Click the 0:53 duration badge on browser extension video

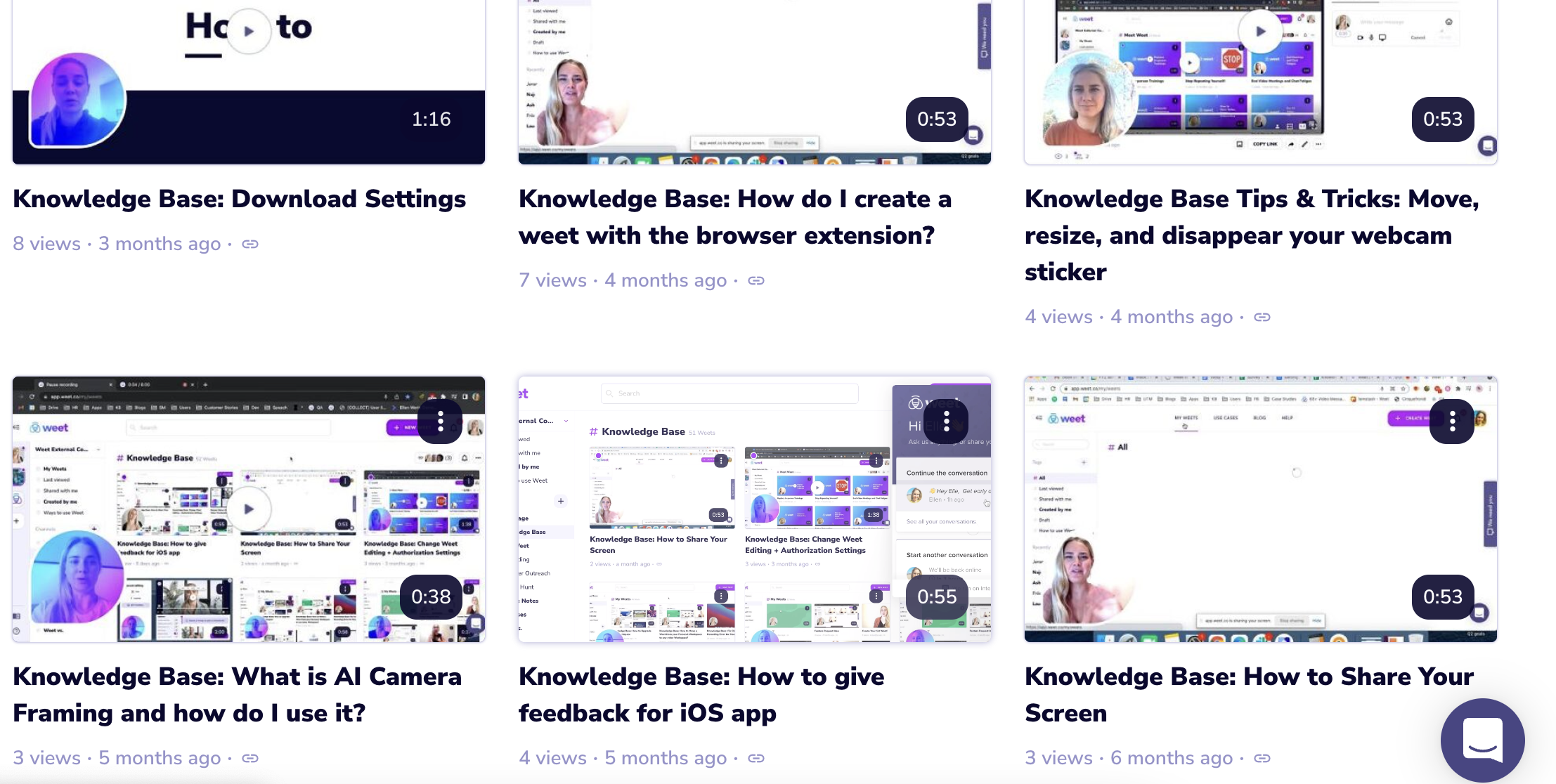click(x=935, y=120)
